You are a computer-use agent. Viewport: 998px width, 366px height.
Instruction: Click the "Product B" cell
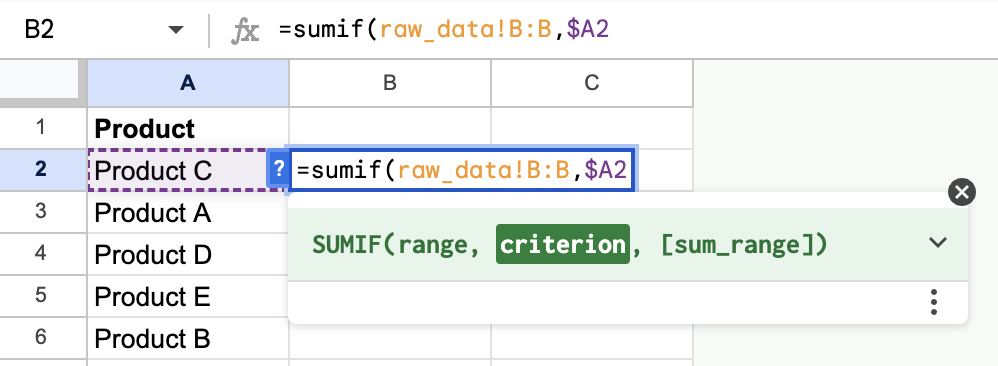188,338
